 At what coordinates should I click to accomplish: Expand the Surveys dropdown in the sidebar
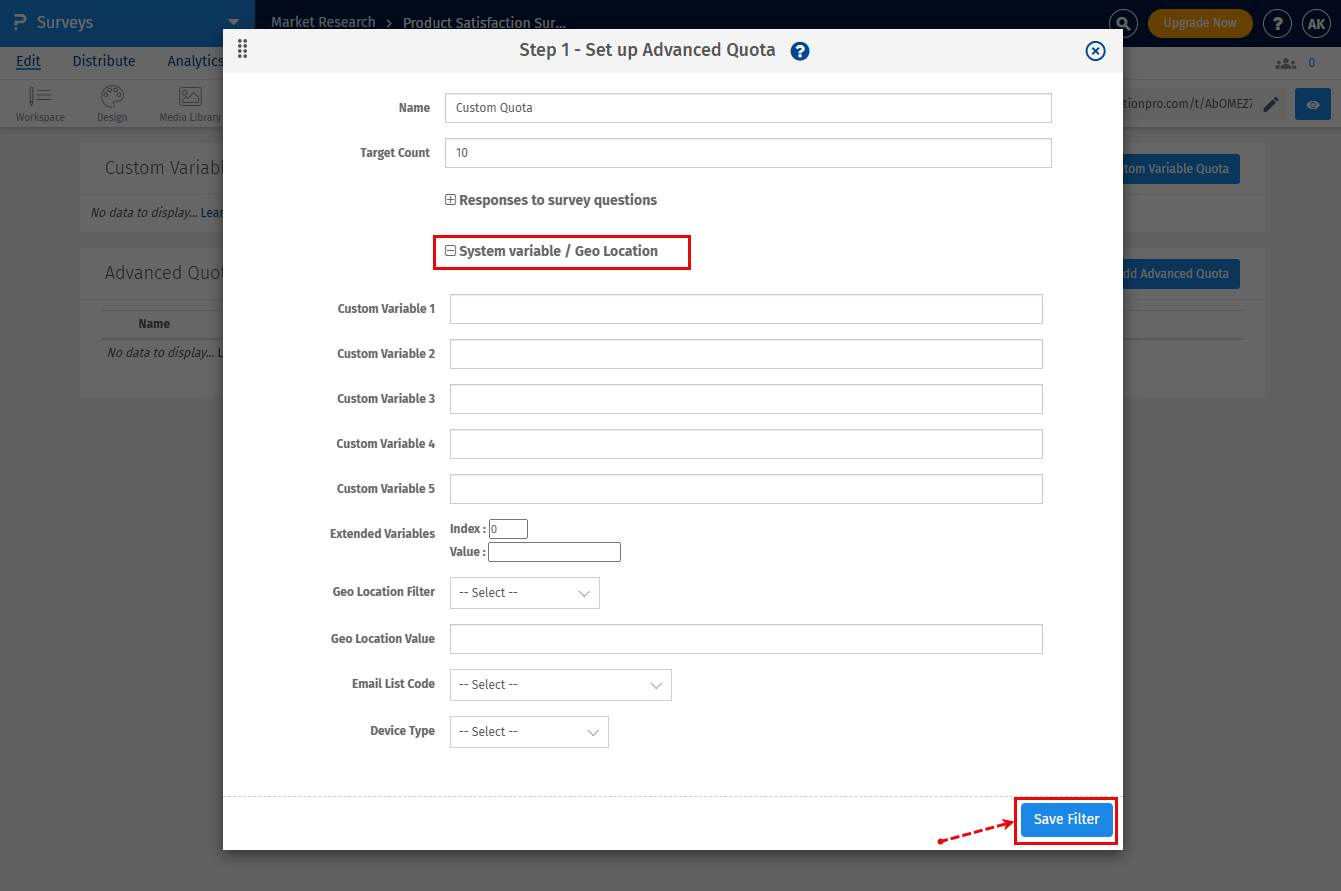[x=233, y=22]
